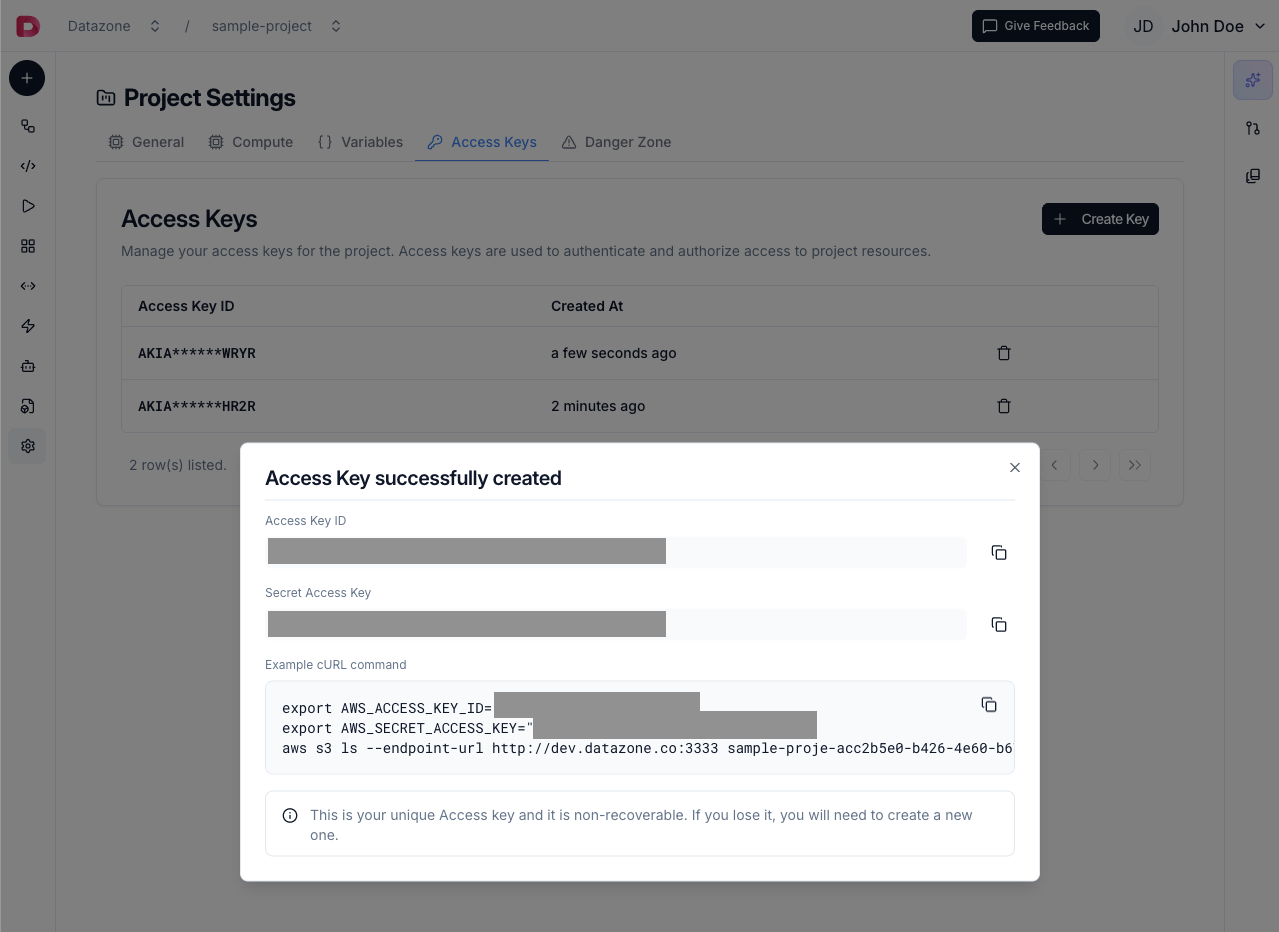
Task: Select the code editor icon in the sidebar
Action: coord(27,165)
